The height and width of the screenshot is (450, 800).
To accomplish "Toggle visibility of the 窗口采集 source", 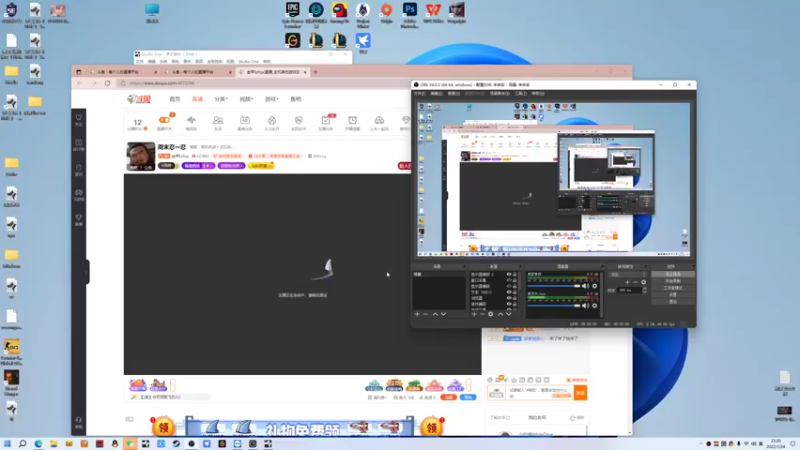I will tap(509, 280).
